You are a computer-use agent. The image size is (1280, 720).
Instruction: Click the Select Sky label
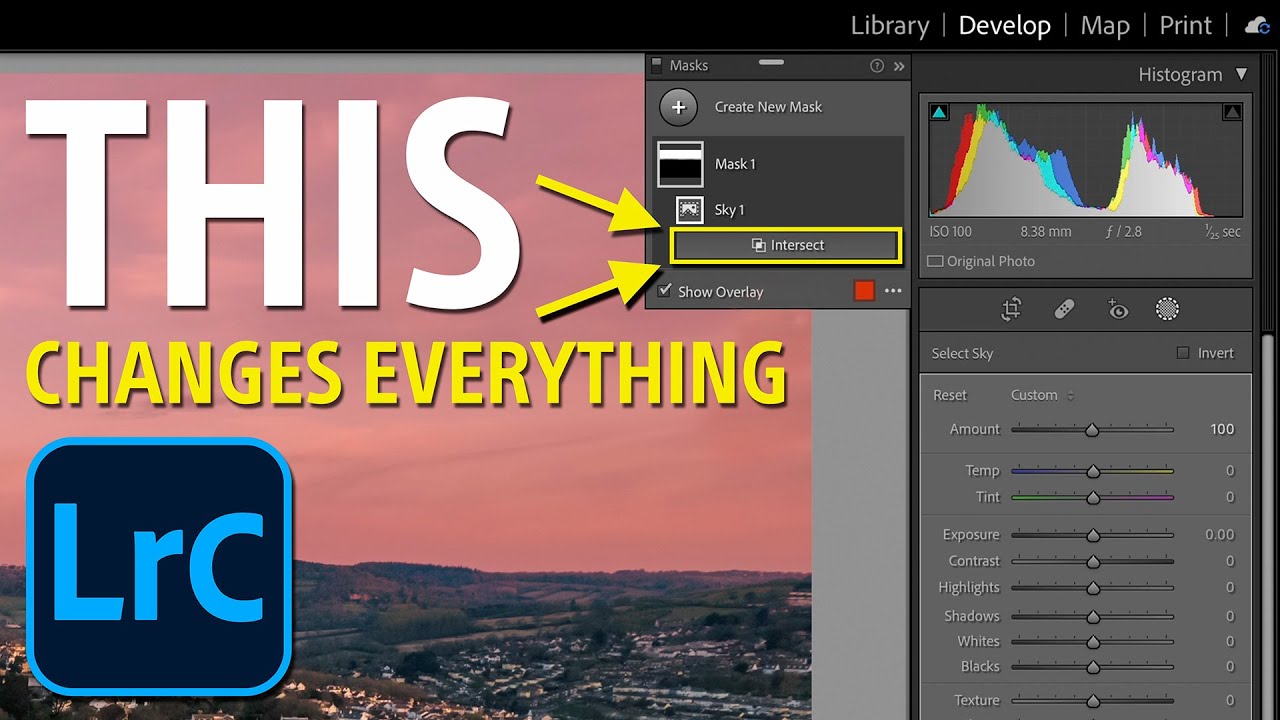[x=962, y=353]
